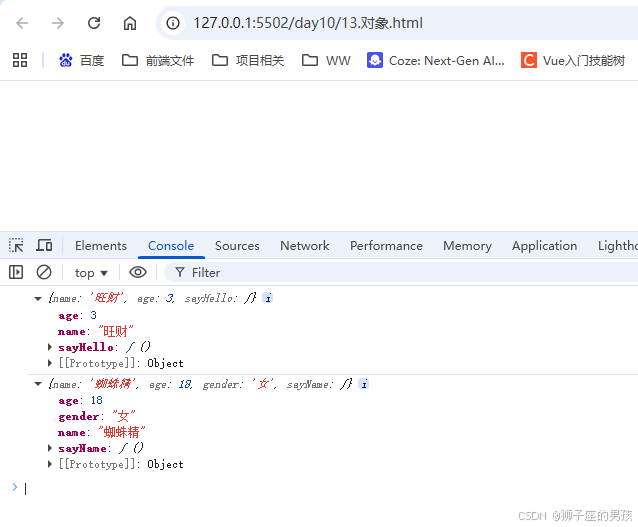Viewport: 638px width, 527px height.
Task: Switch to the Memory tab
Action: click(467, 245)
